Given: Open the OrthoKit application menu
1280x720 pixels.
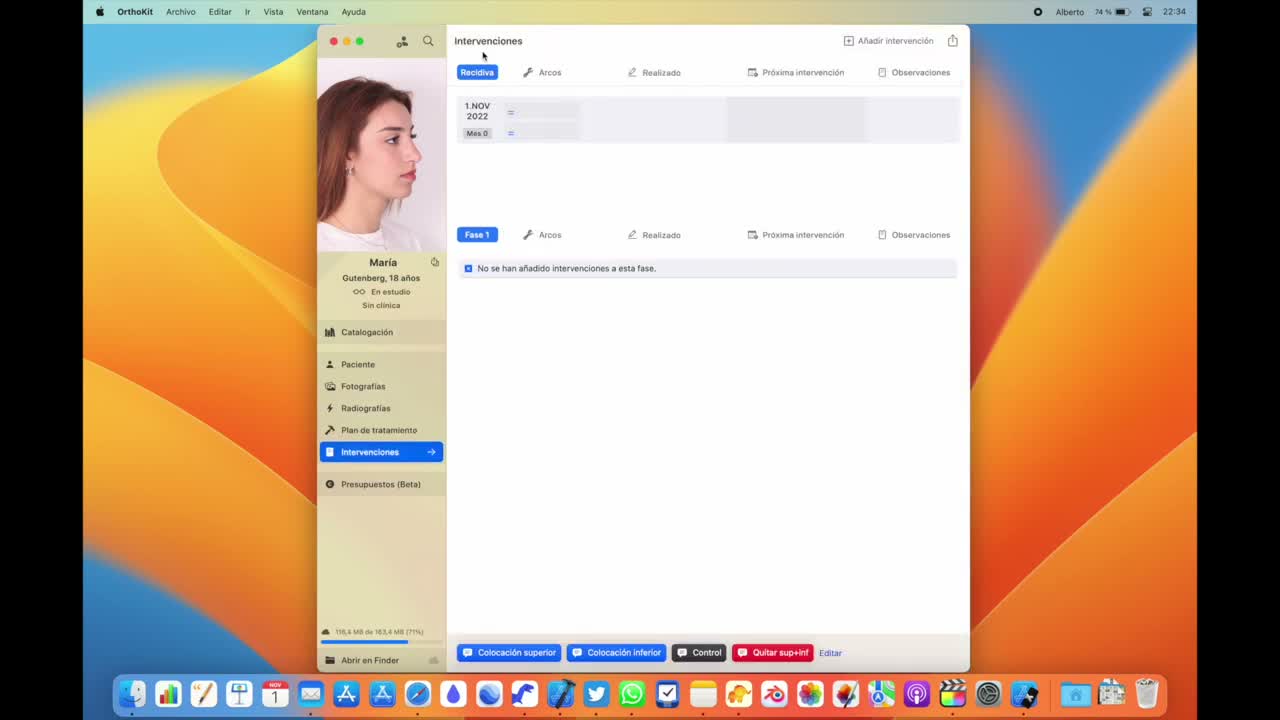Looking at the screenshot, I should [x=135, y=12].
